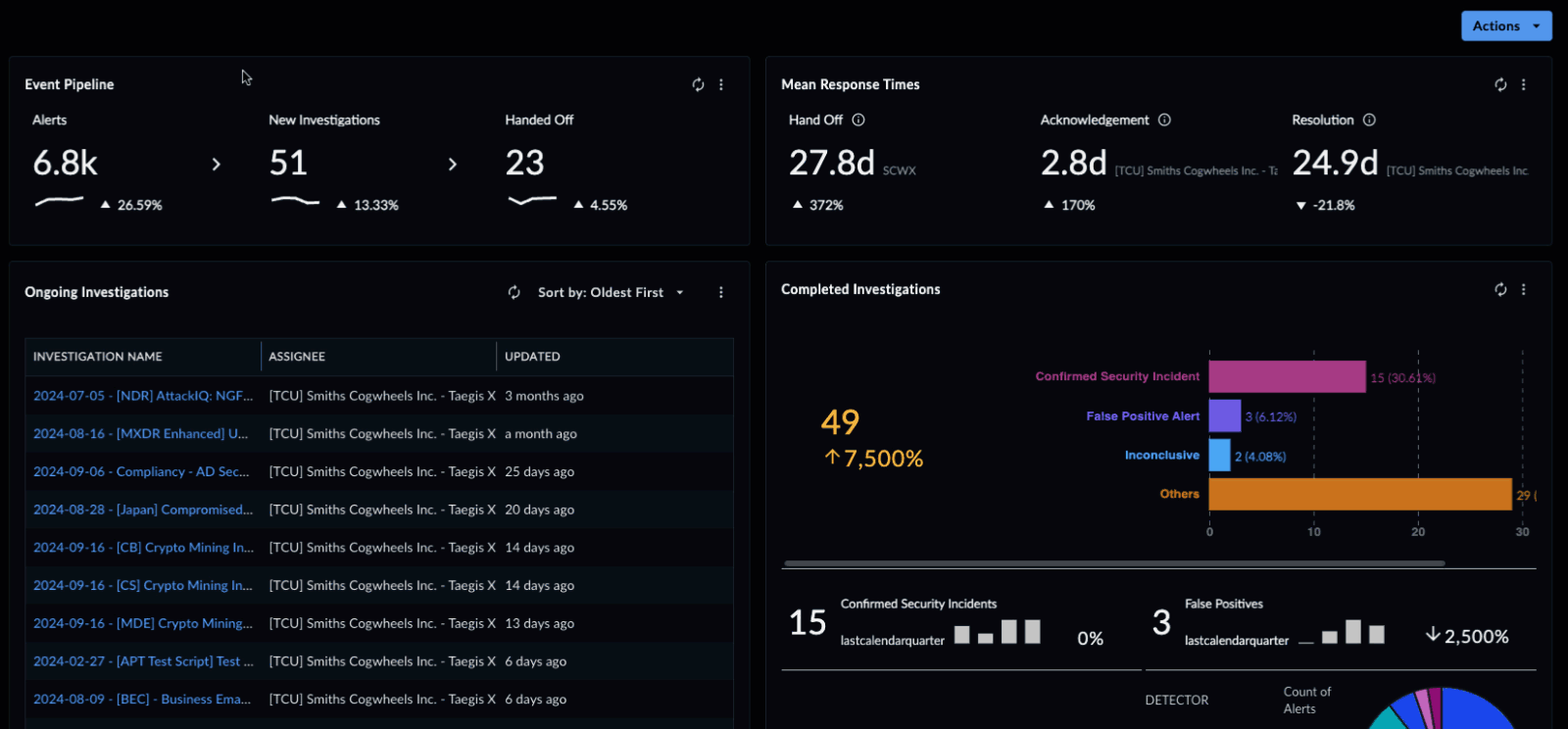Open investigation 2024-09-16 [MDE] Crypto Mining
1568x729 pixels.
pos(143,623)
